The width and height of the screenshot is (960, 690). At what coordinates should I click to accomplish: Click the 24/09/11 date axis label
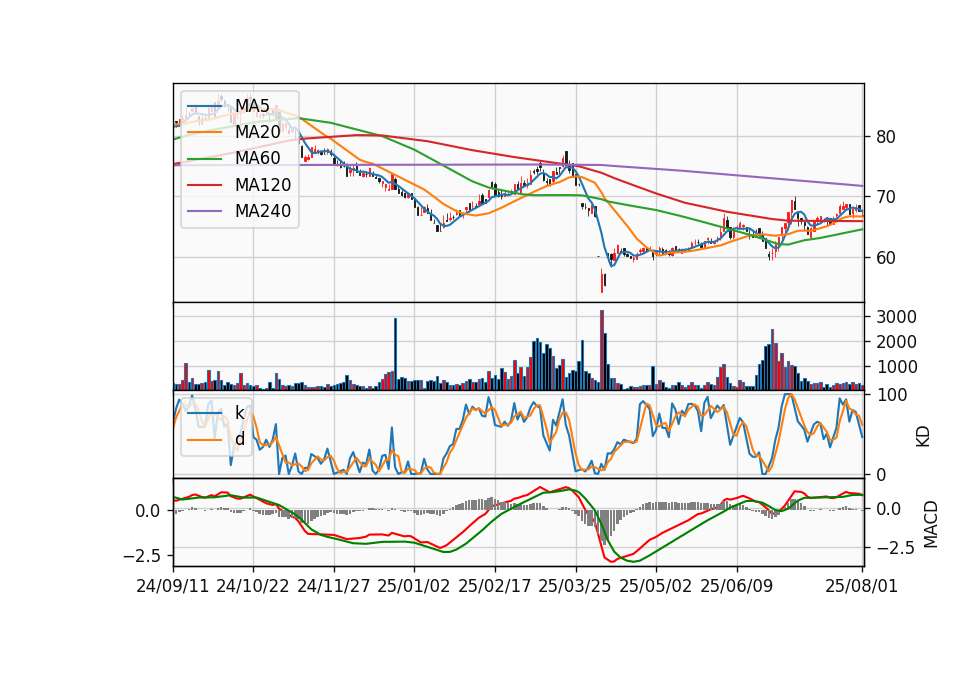point(173,586)
